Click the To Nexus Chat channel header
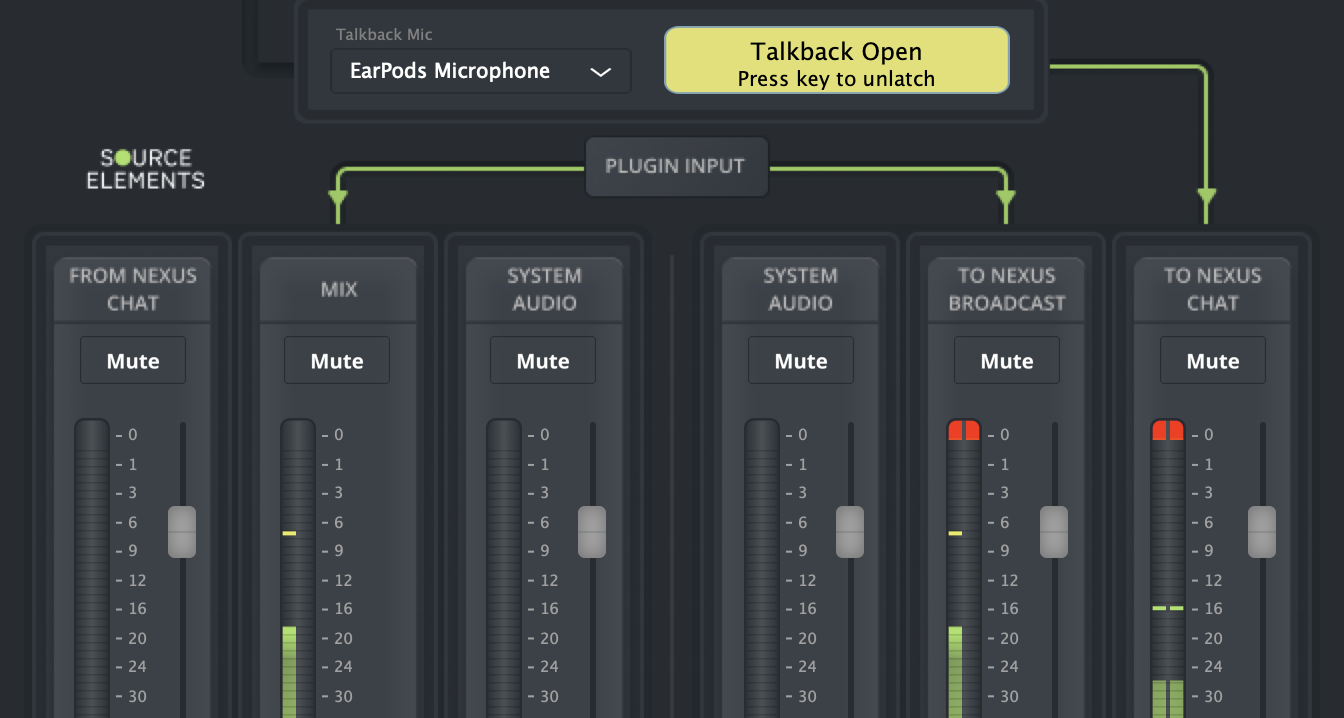The width and height of the screenshot is (1344, 718). (1213, 289)
